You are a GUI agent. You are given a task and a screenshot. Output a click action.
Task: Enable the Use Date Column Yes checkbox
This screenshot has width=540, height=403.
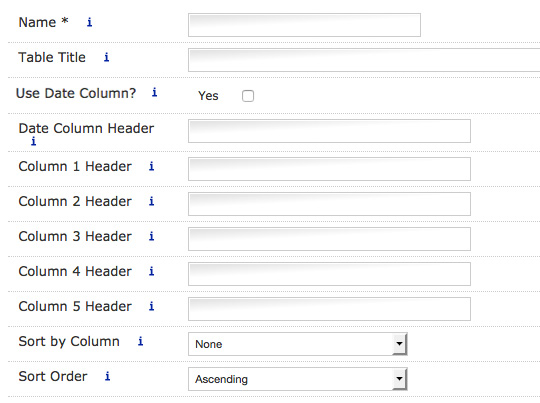(x=248, y=96)
